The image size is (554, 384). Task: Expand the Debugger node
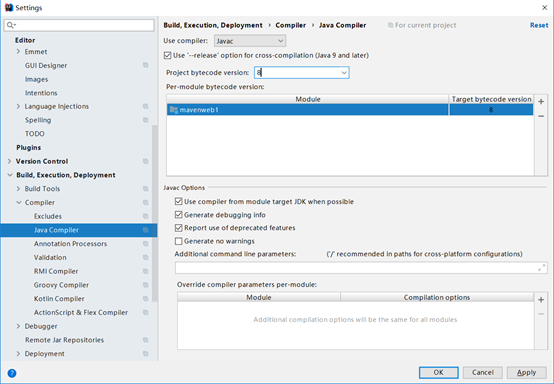(18, 326)
